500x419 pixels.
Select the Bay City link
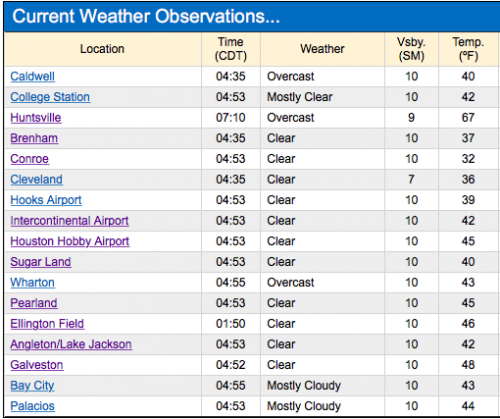[32, 386]
